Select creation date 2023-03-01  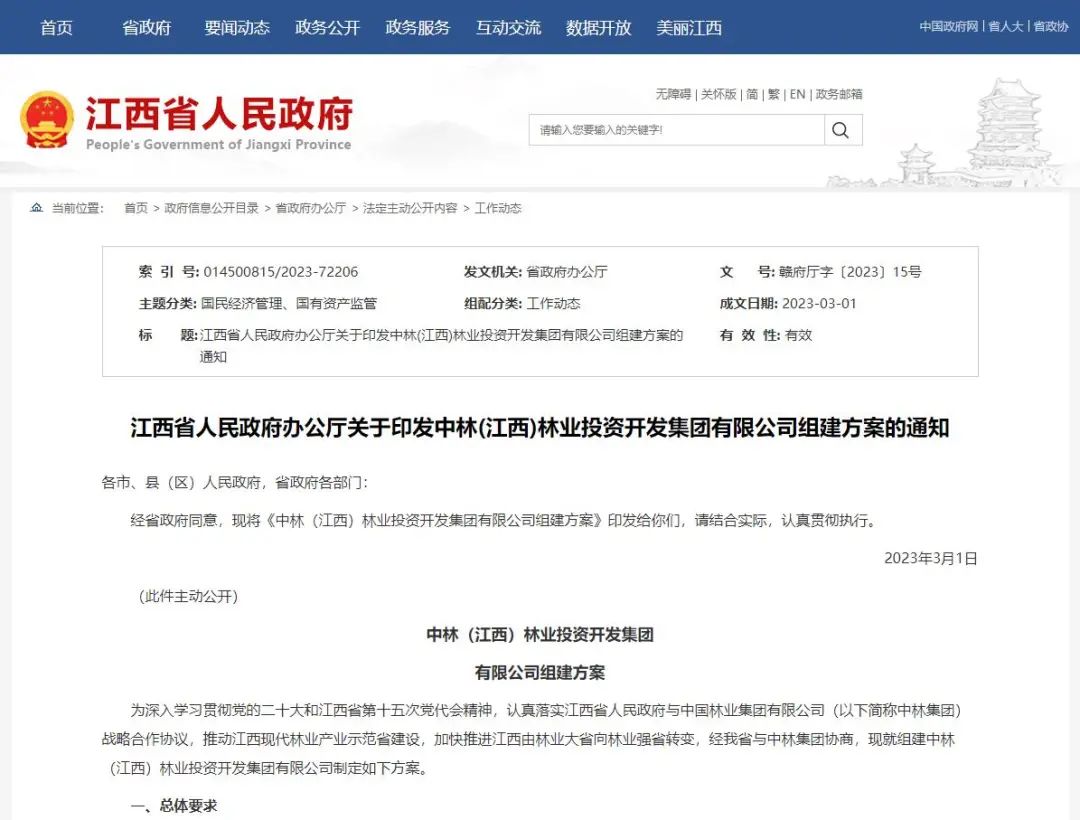pyautogui.click(x=820, y=304)
